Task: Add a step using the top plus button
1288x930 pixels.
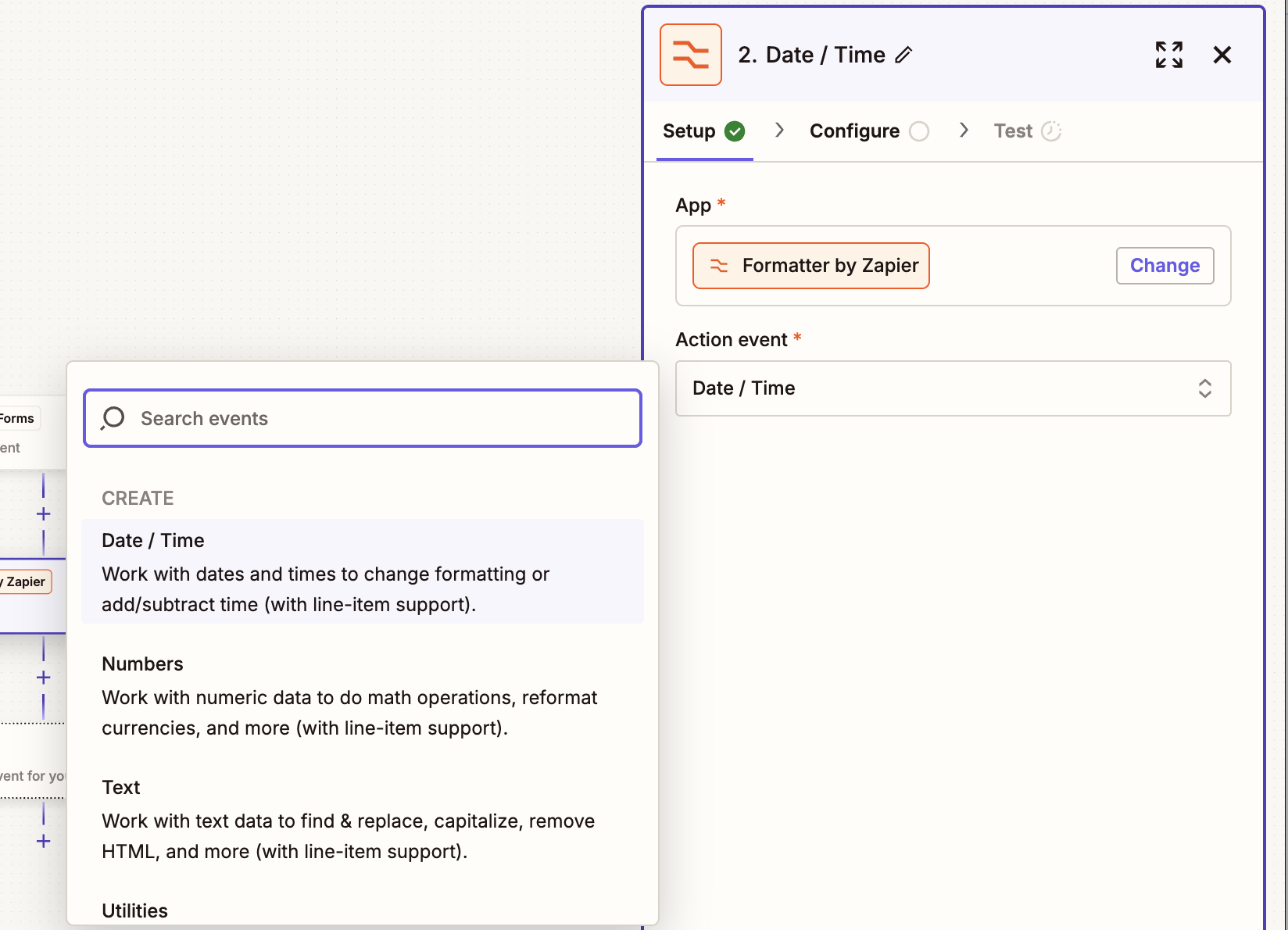Action: pos(44,514)
